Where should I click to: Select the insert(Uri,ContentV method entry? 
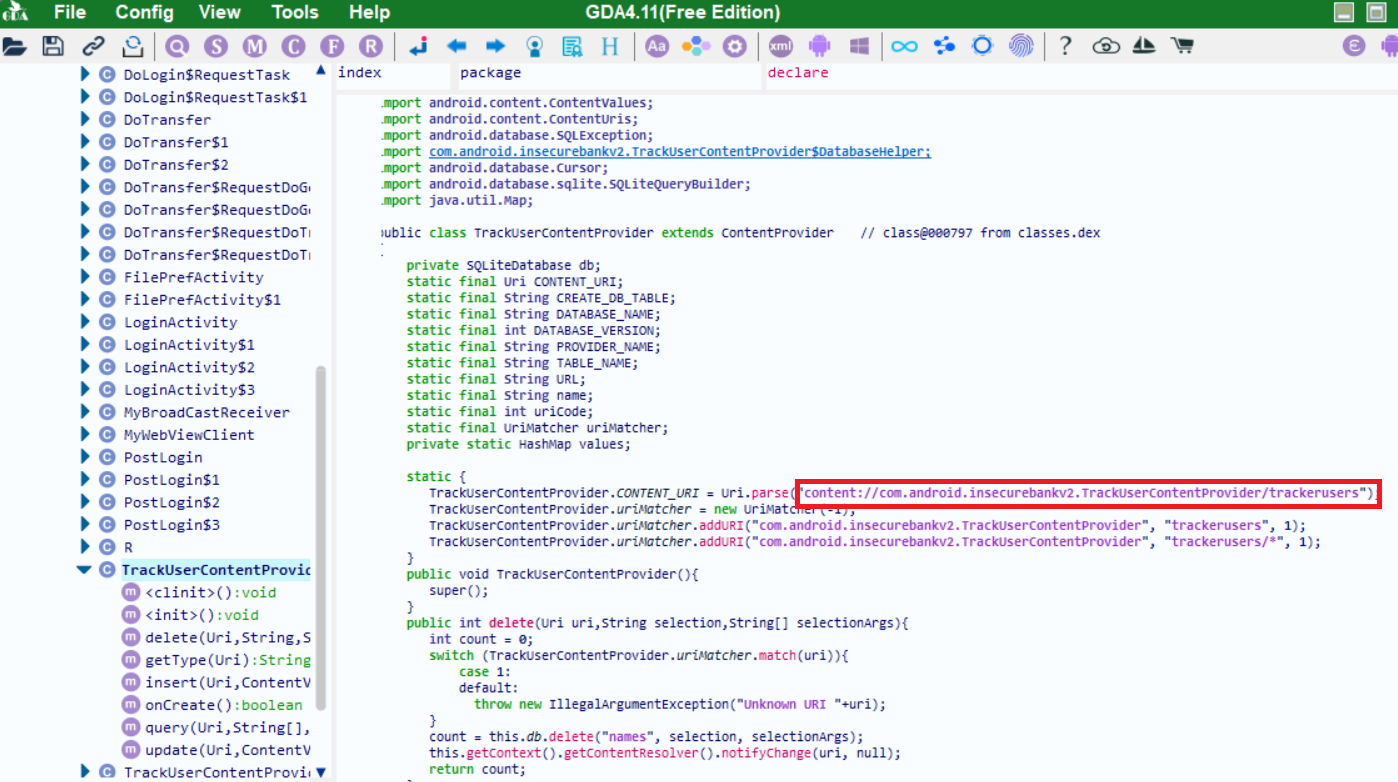coord(228,682)
